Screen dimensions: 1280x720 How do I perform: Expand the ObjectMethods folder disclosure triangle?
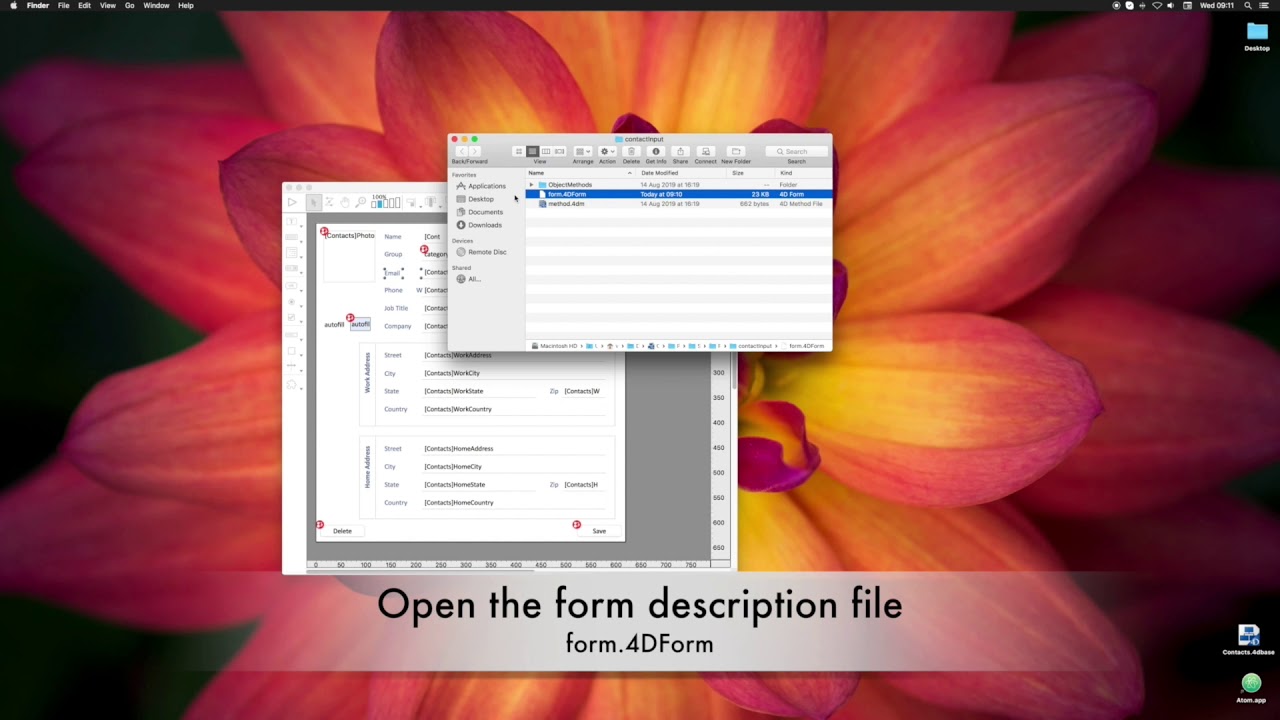click(x=531, y=185)
